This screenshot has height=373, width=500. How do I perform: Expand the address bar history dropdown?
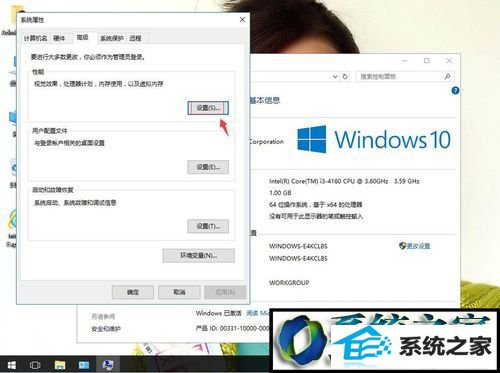(x=335, y=77)
